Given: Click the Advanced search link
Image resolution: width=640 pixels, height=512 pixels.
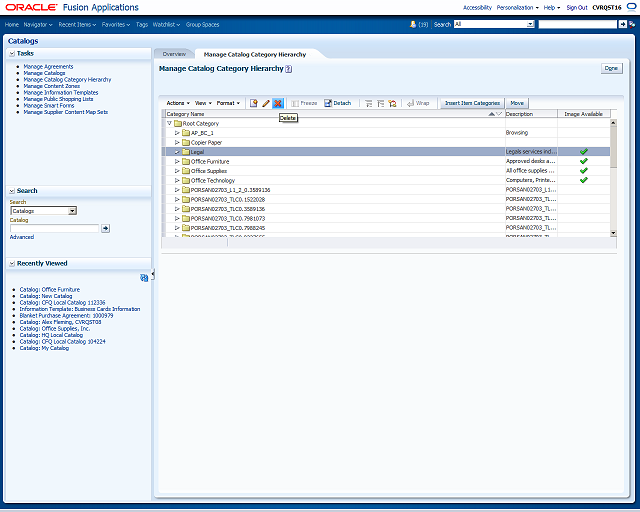Looking at the screenshot, I should click(22, 237).
